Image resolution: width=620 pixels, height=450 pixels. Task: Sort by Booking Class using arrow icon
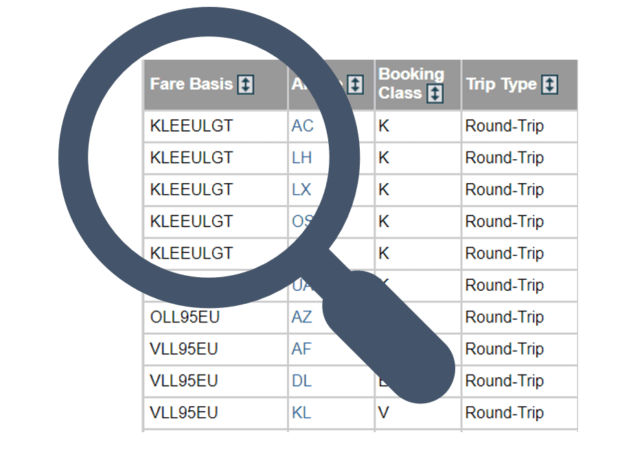point(435,94)
